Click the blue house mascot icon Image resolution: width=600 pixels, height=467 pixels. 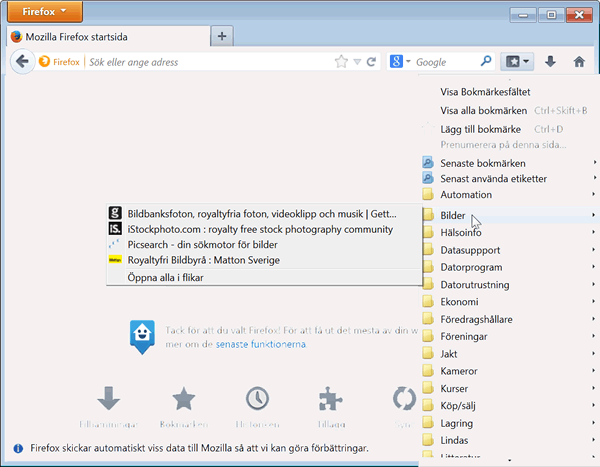142,337
